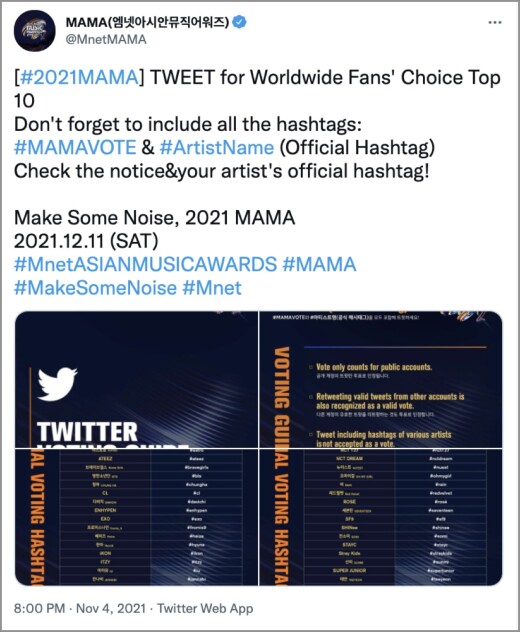Click the tweet timestamp 8:00 PM
Screen dimensions: 520x632
point(40,608)
